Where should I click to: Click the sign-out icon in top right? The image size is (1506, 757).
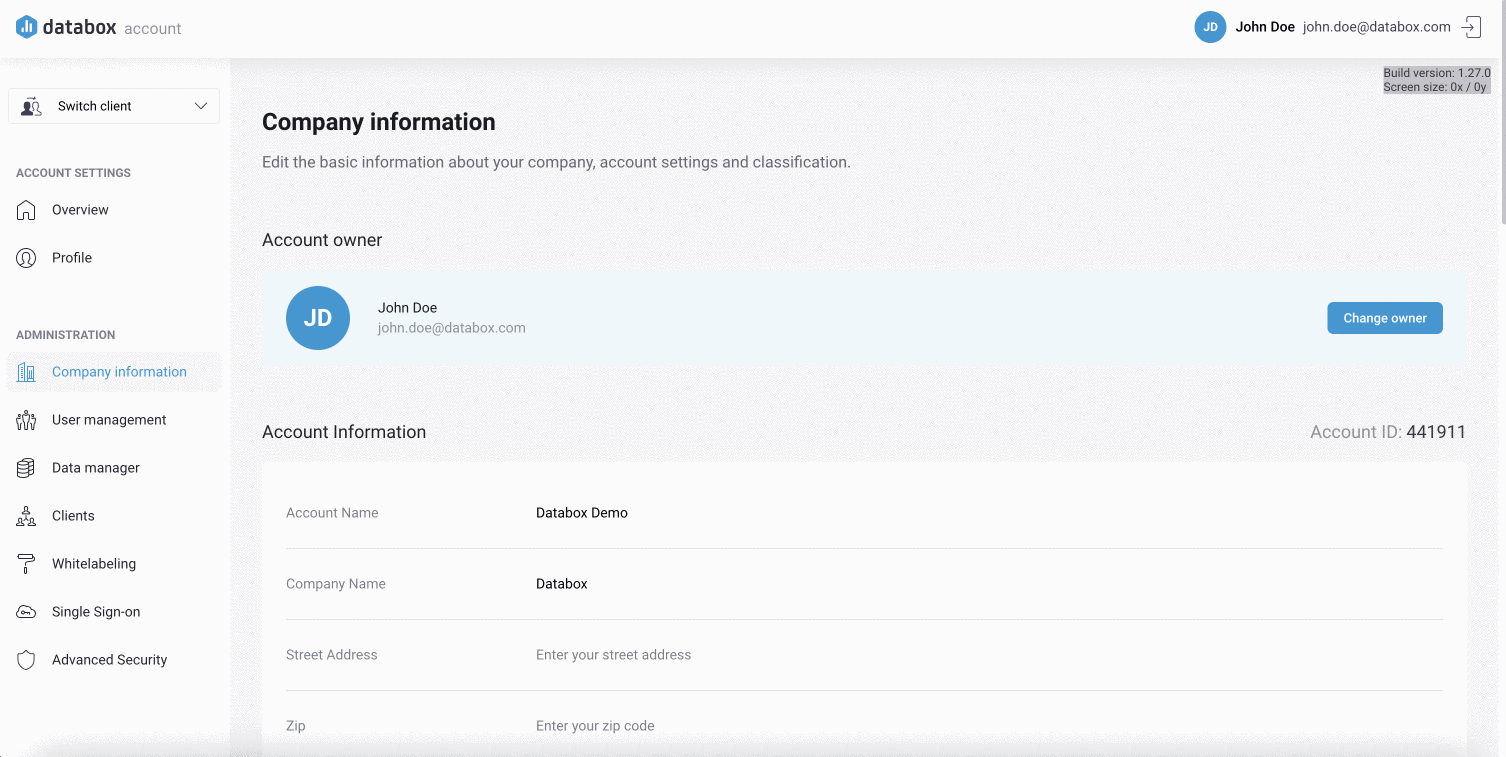point(1470,26)
